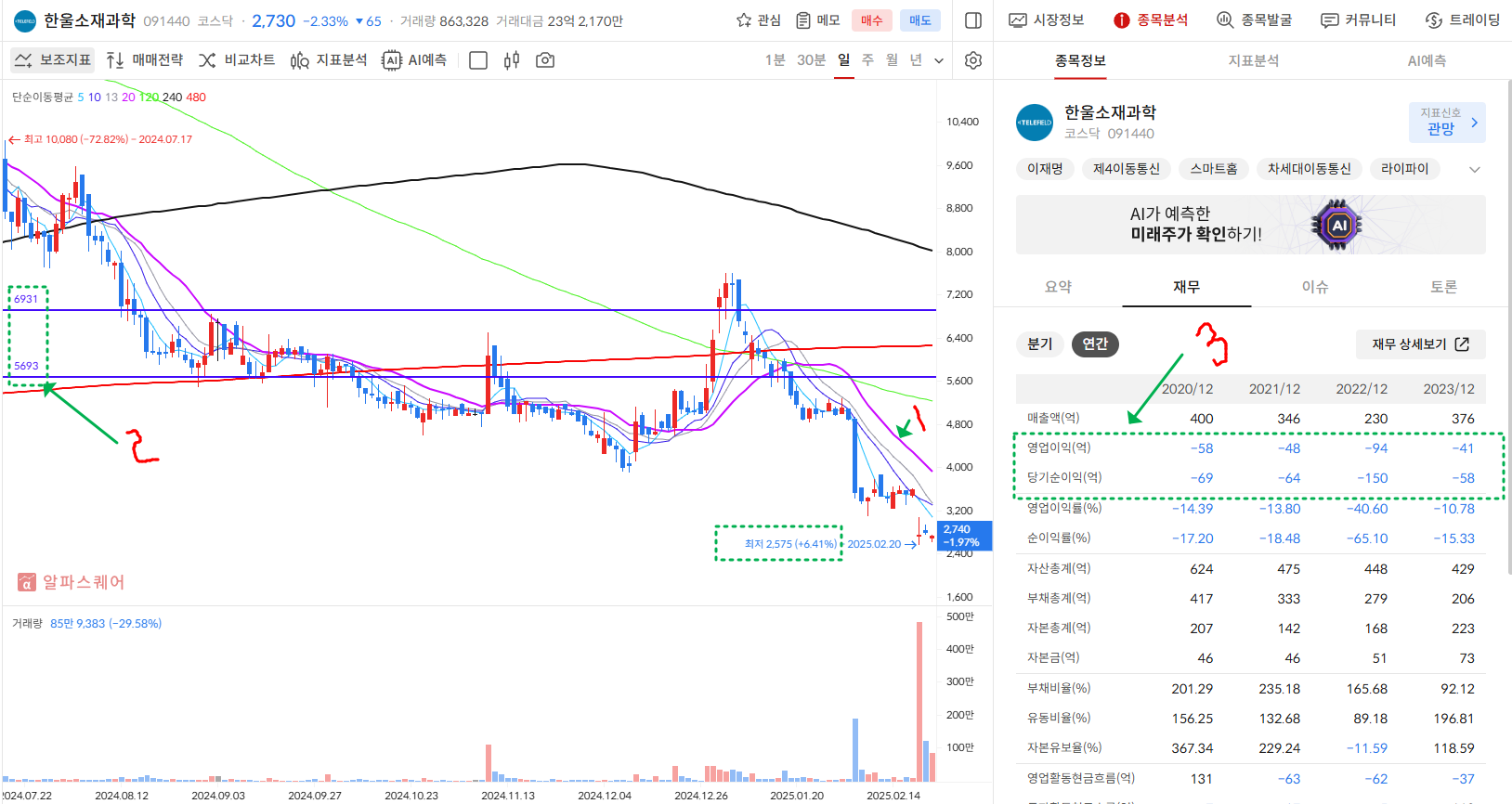Click the 당기순이익(억) row label
The width and height of the screenshot is (1512, 804).
tap(1064, 477)
